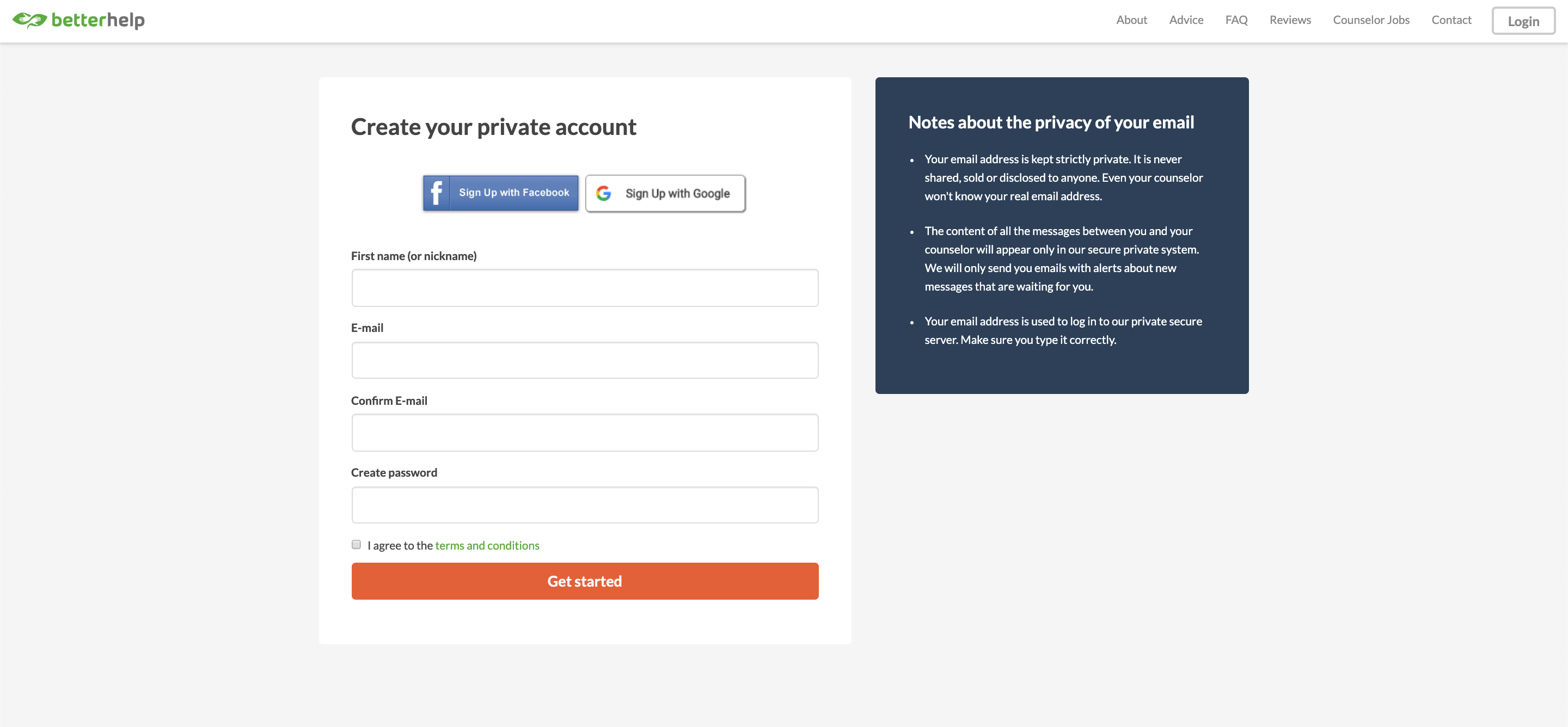This screenshot has width=1568, height=727.
Task: Open the About menu item
Action: click(1131, 20)
